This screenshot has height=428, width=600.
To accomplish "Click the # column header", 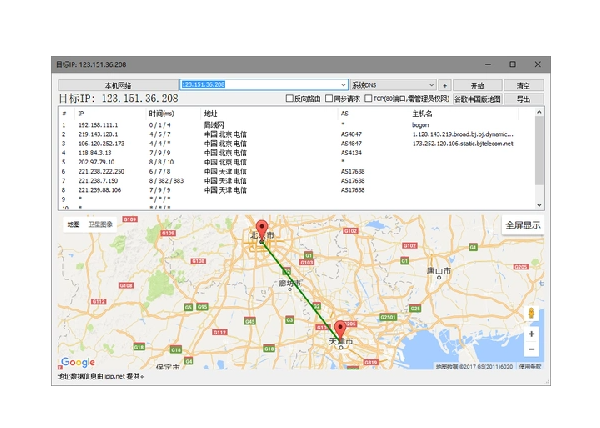I will click(67, 114).
